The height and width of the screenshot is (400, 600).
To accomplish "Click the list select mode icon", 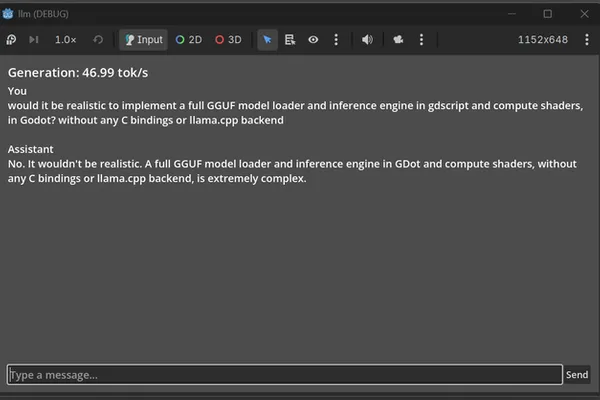I will [290, 39].
